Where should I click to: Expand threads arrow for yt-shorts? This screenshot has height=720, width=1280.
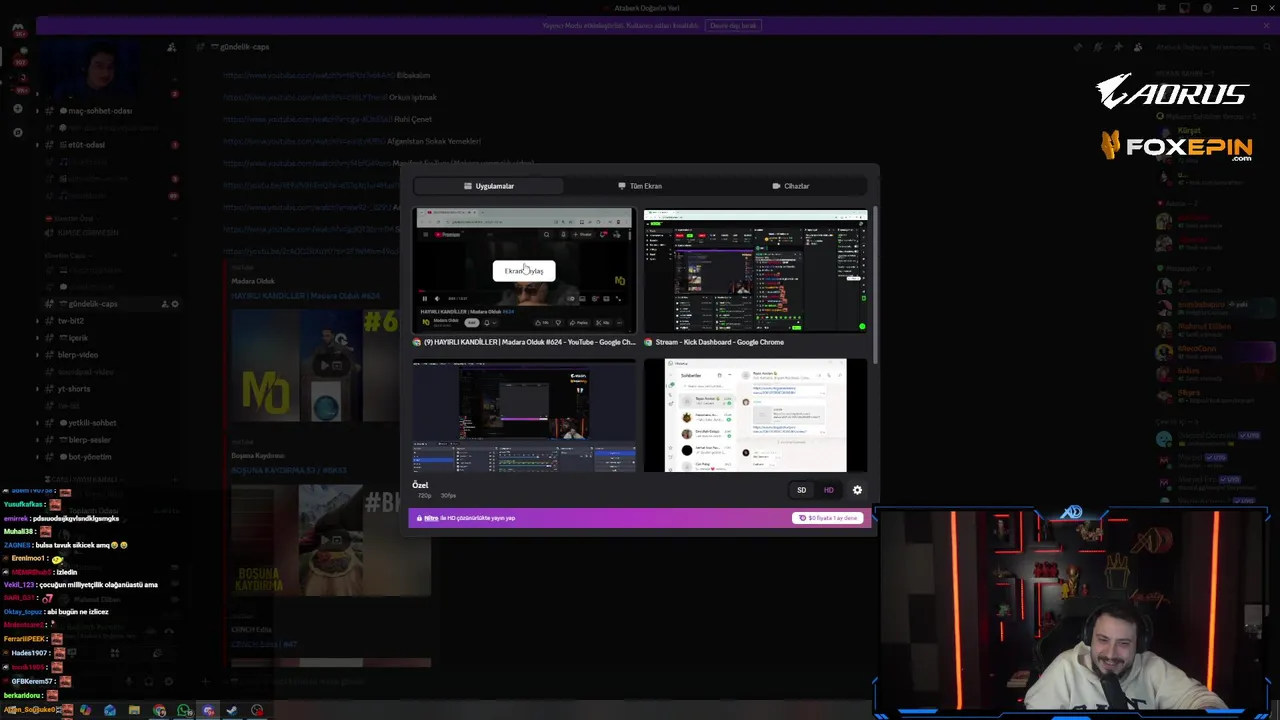37,389
